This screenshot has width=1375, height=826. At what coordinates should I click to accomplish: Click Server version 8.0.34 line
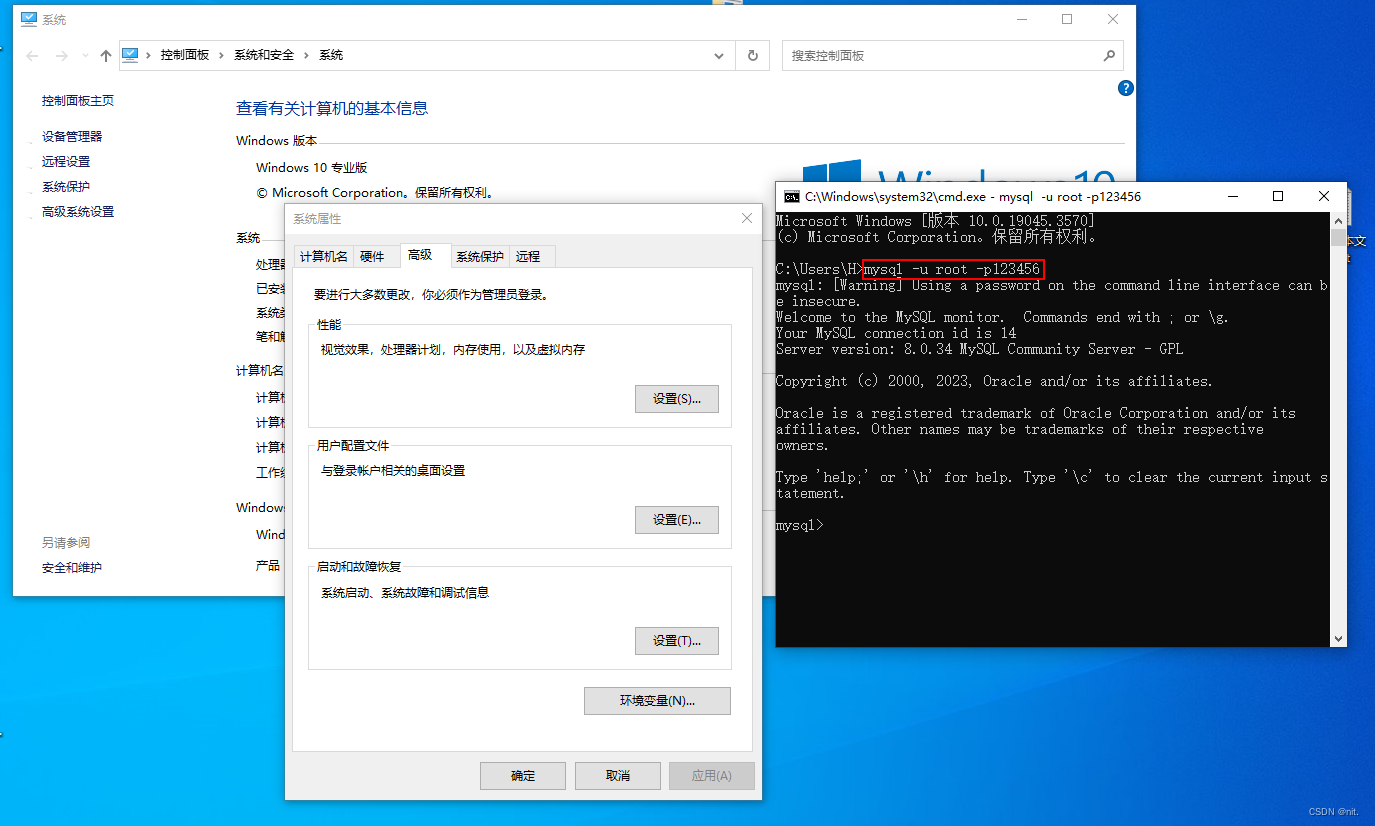979,349
